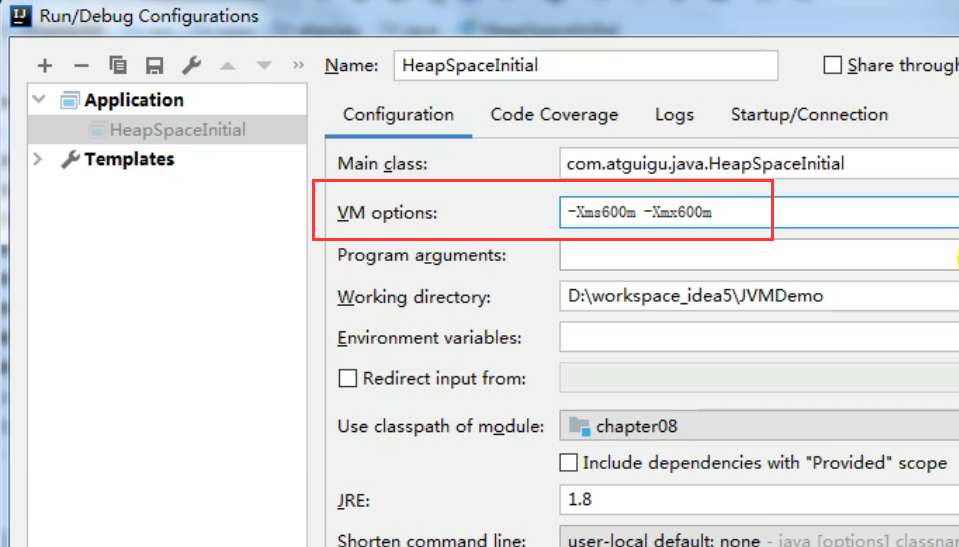Select the Templates tree label

click(x=129, y=159)
